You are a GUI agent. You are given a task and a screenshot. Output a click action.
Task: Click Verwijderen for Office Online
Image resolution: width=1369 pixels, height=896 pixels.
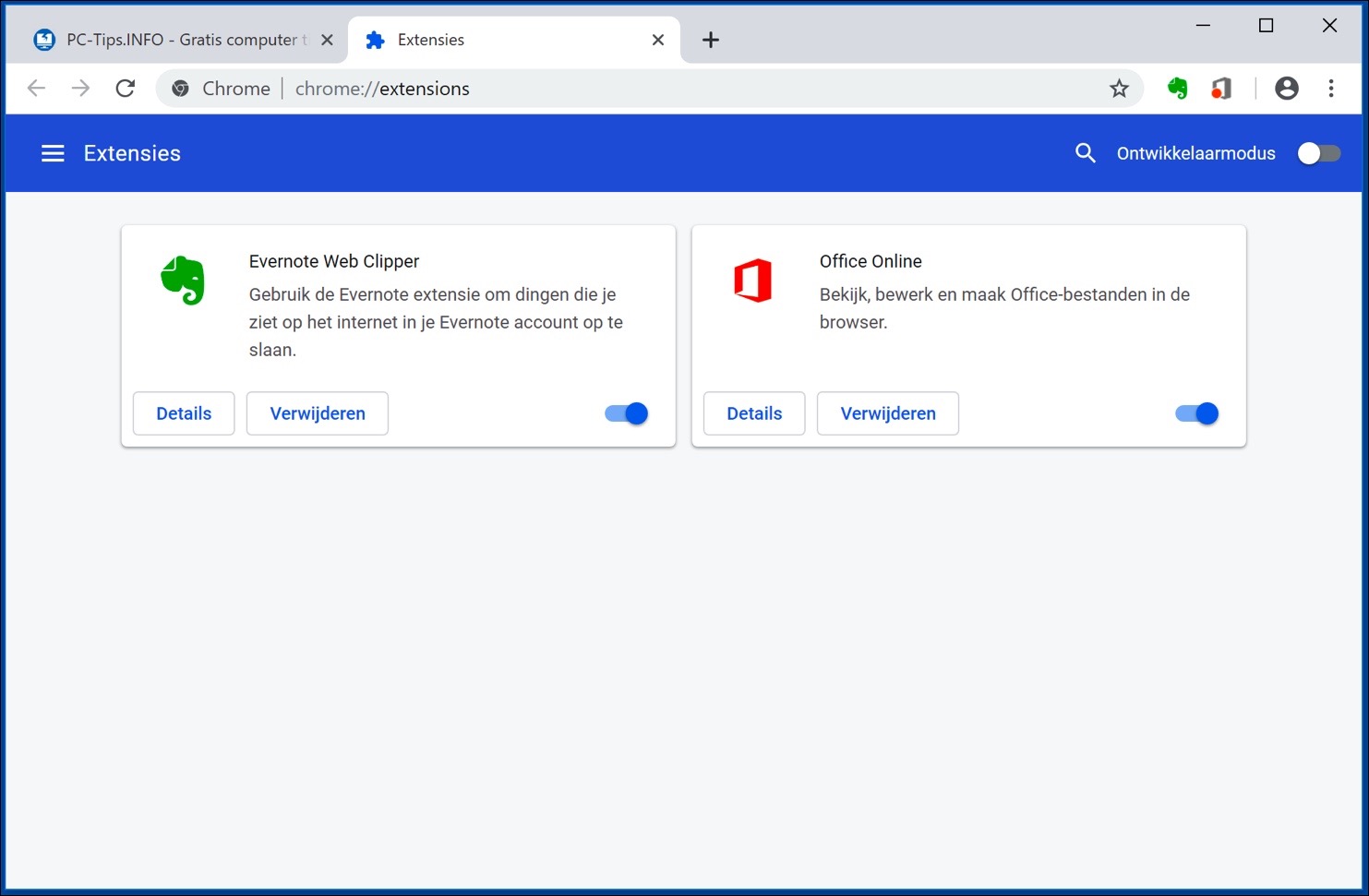tap(888, 413)
